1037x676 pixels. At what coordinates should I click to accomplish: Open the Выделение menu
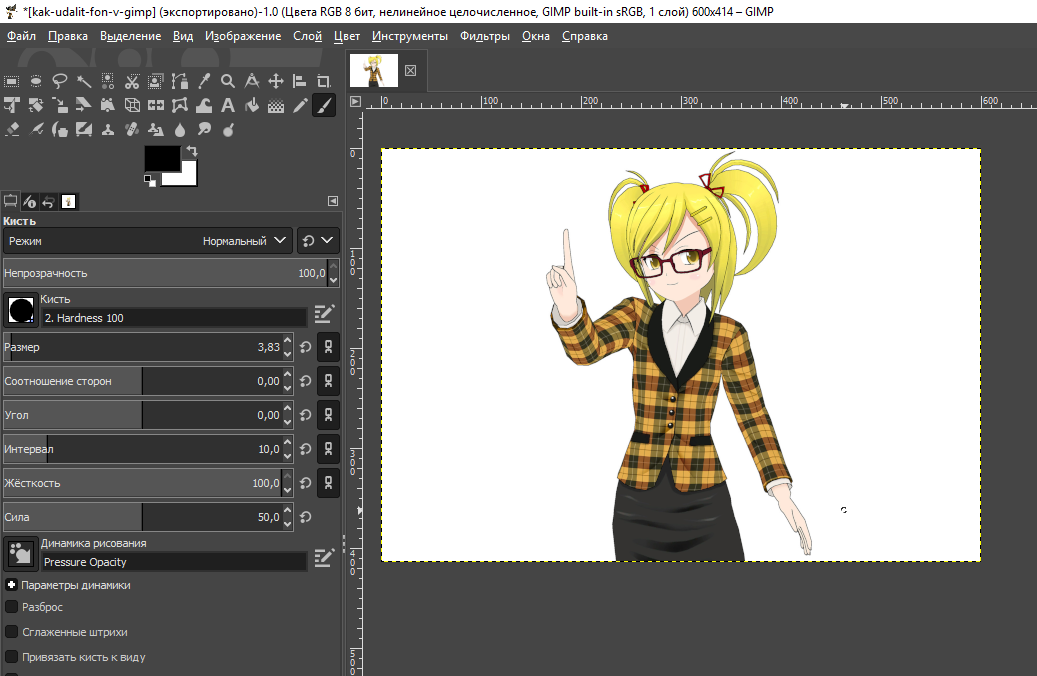[x=130, y=36]
